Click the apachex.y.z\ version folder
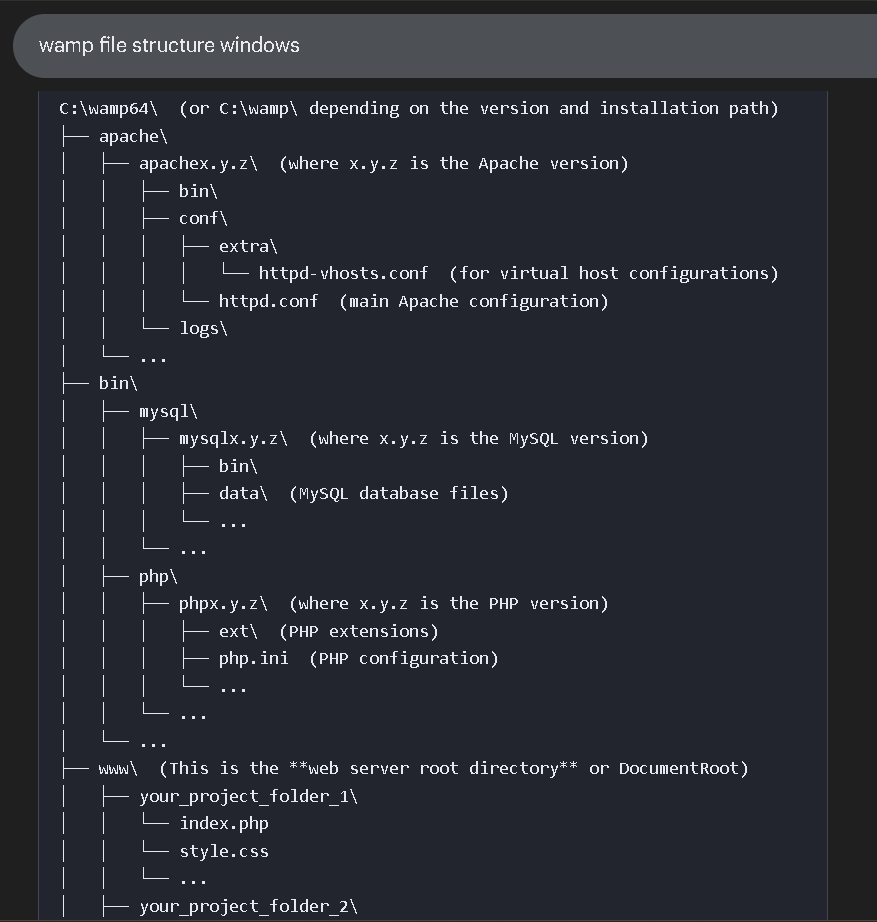The image size is (877, 922). click(x=198, y=163)
